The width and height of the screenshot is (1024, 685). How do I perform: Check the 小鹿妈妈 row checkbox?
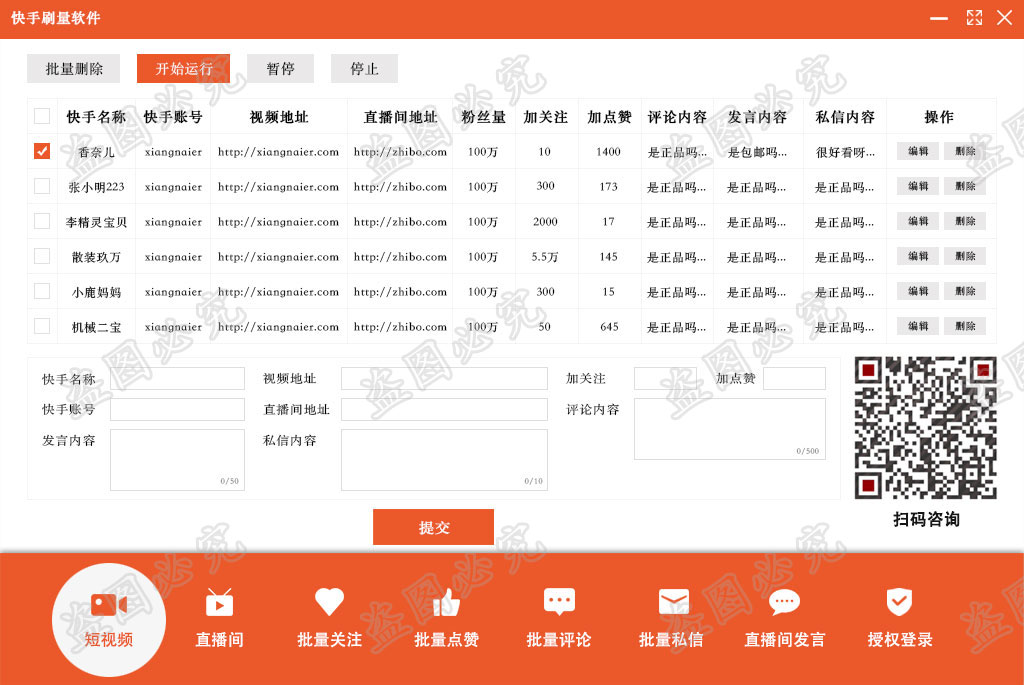42,291
